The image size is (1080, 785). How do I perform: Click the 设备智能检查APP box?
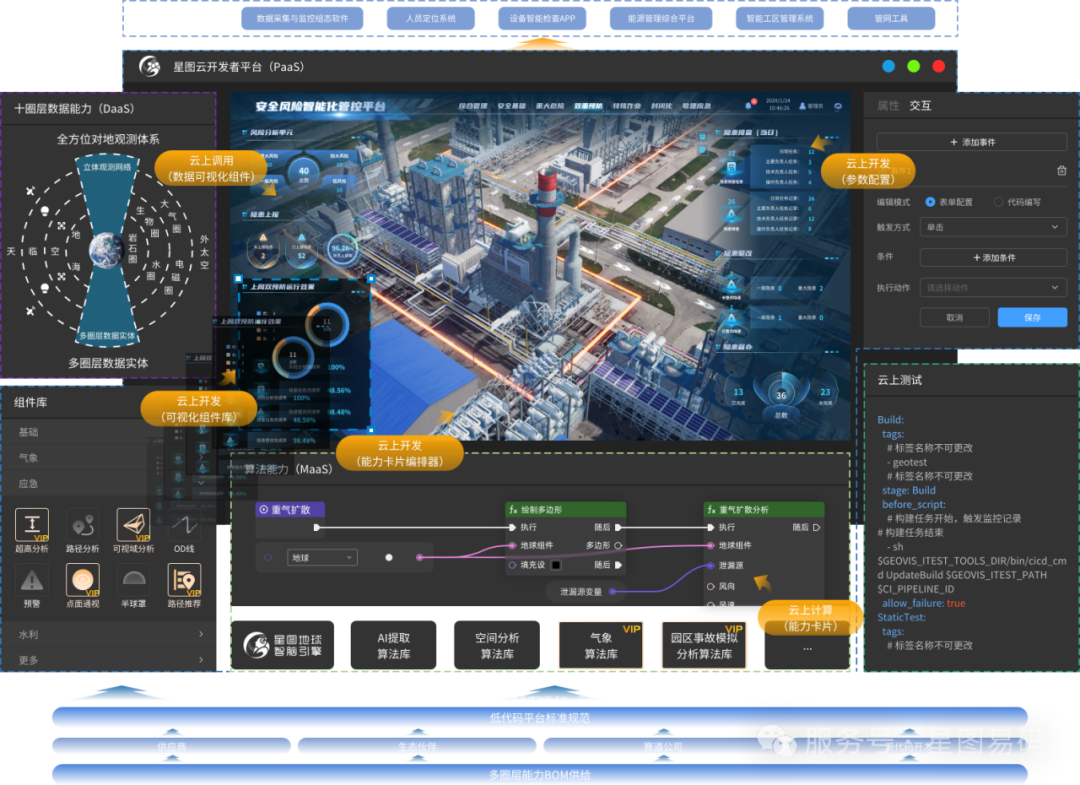[x=542, y=19]
